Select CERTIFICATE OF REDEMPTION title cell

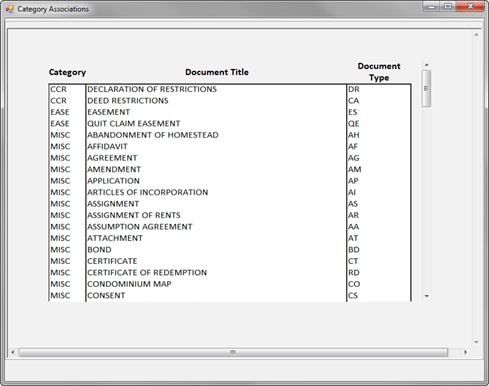pos(147,273)
